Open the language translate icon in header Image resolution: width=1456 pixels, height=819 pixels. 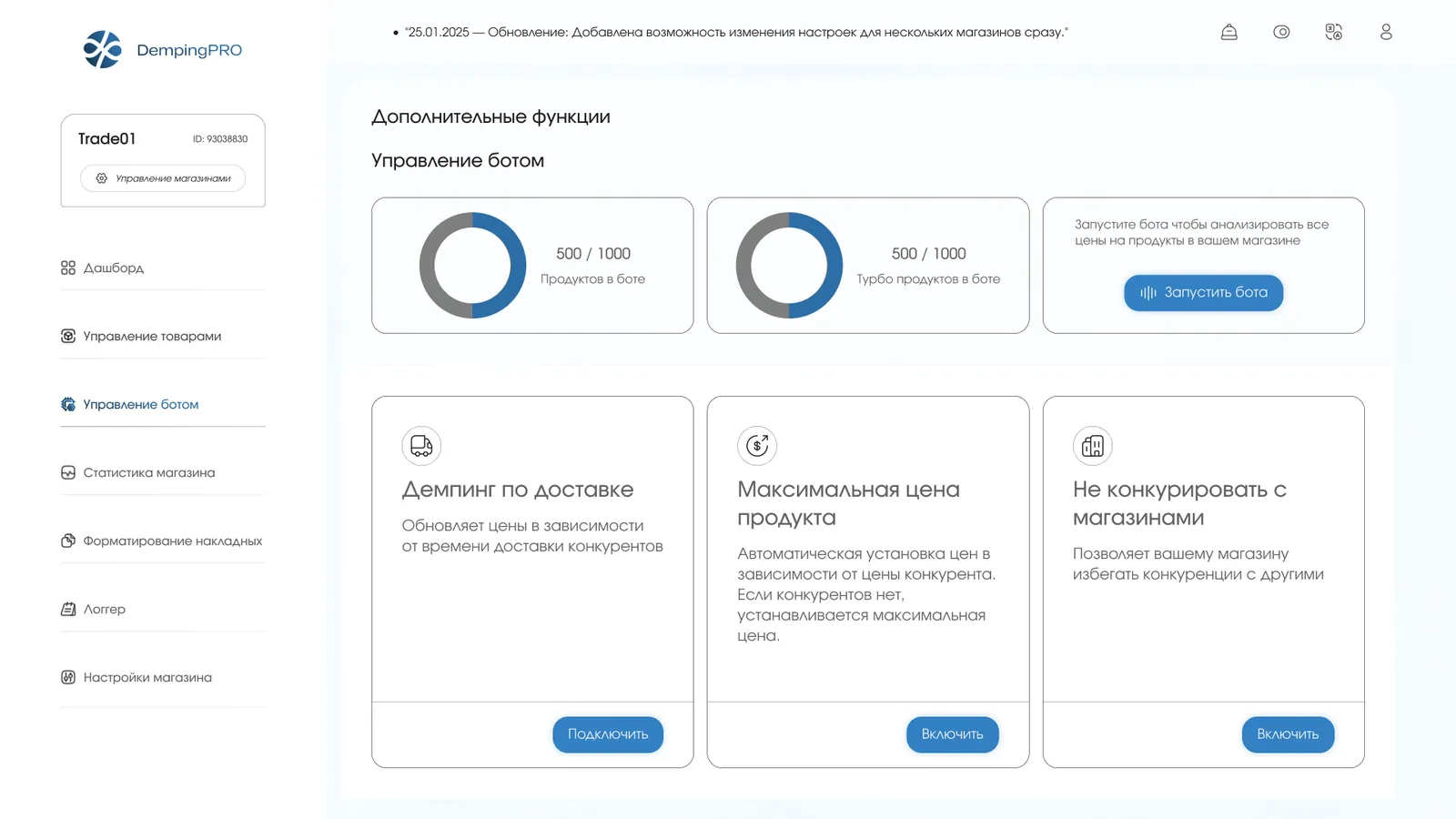point(1333,32)
